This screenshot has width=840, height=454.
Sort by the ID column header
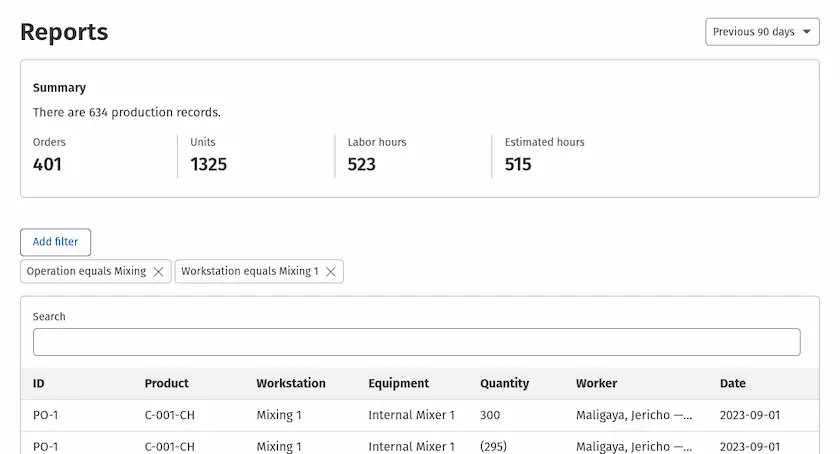pos(39,383)
